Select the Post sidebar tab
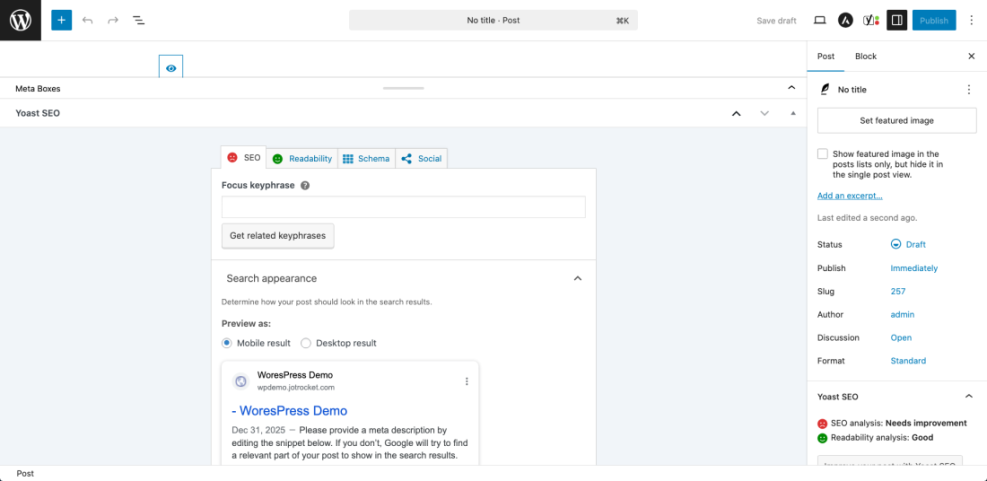Viewport: 987px width, 481px height. pos(826,56)
